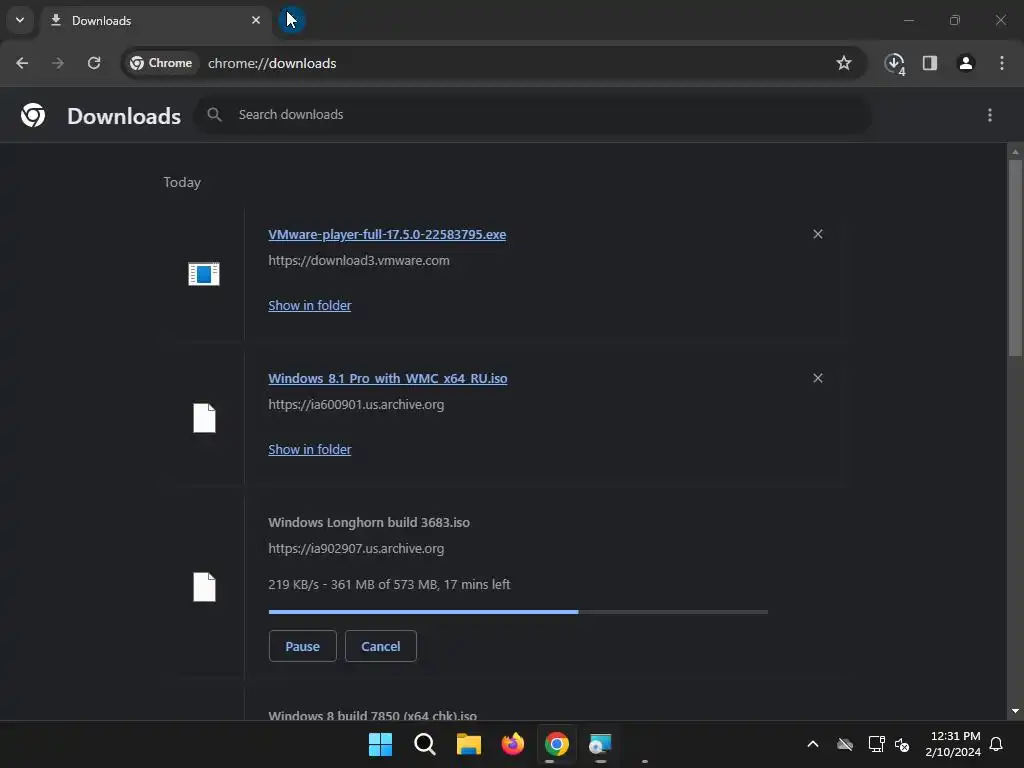Click the Longhorn download progress bar
Viewport: 1024px width, 768px height.
coord(518,612)
